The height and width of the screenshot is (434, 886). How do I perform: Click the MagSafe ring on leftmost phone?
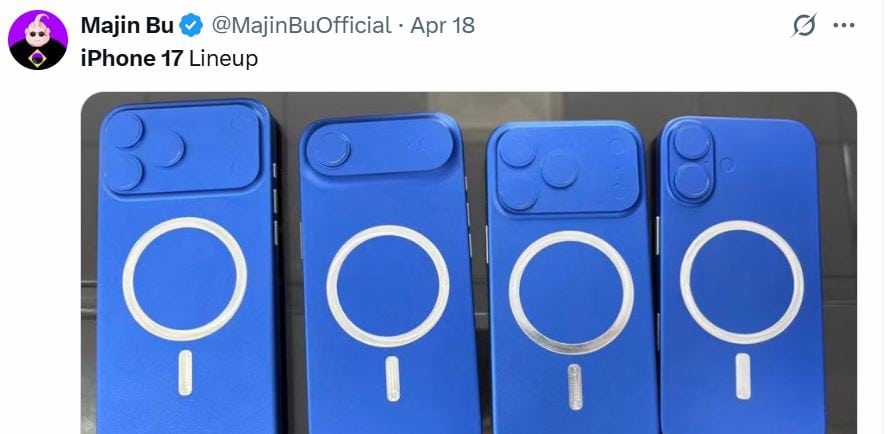click(x=184, y=279)
